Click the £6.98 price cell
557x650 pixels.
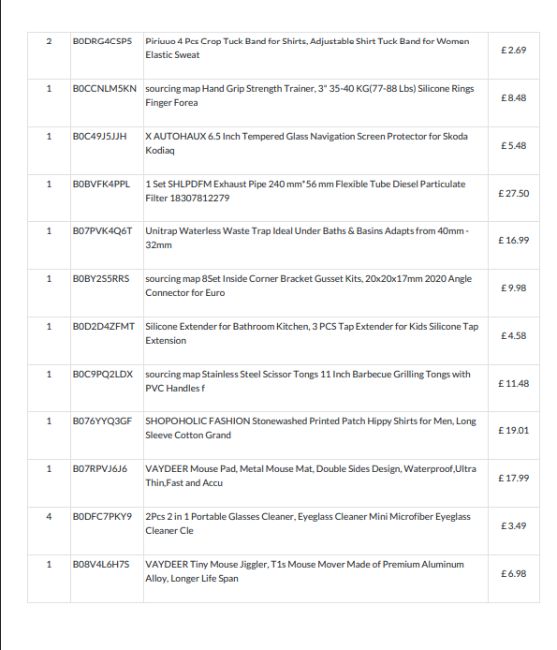coord(513,574)
